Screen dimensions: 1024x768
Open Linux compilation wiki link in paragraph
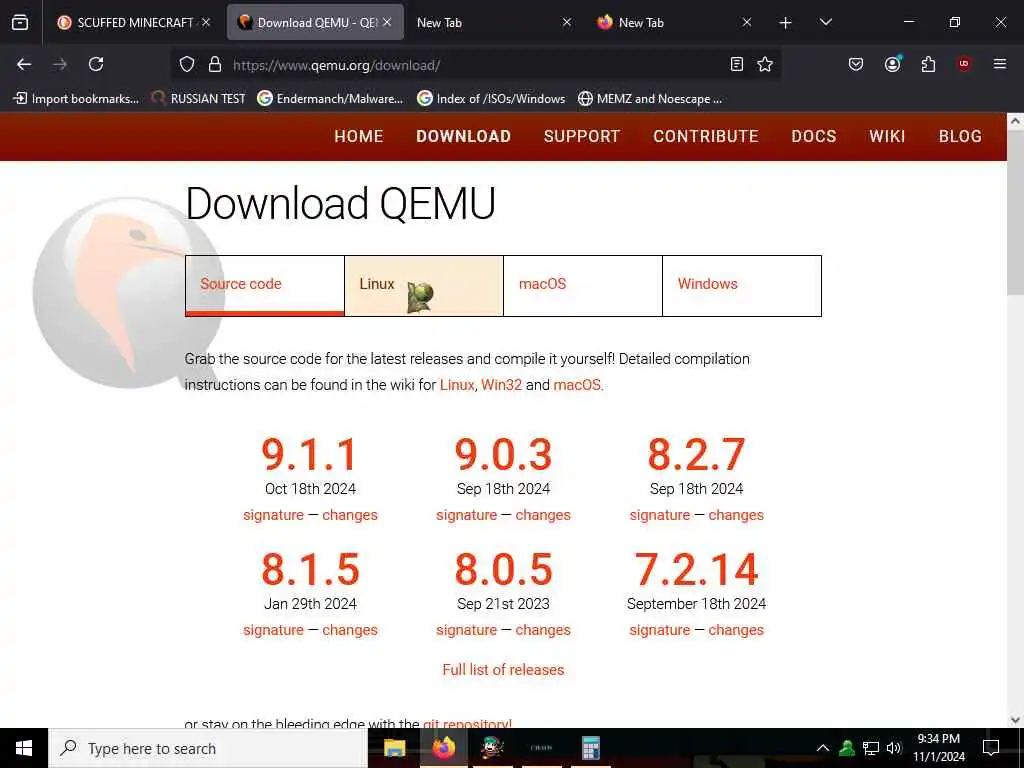pyautogui.click(x=457, y=385)
